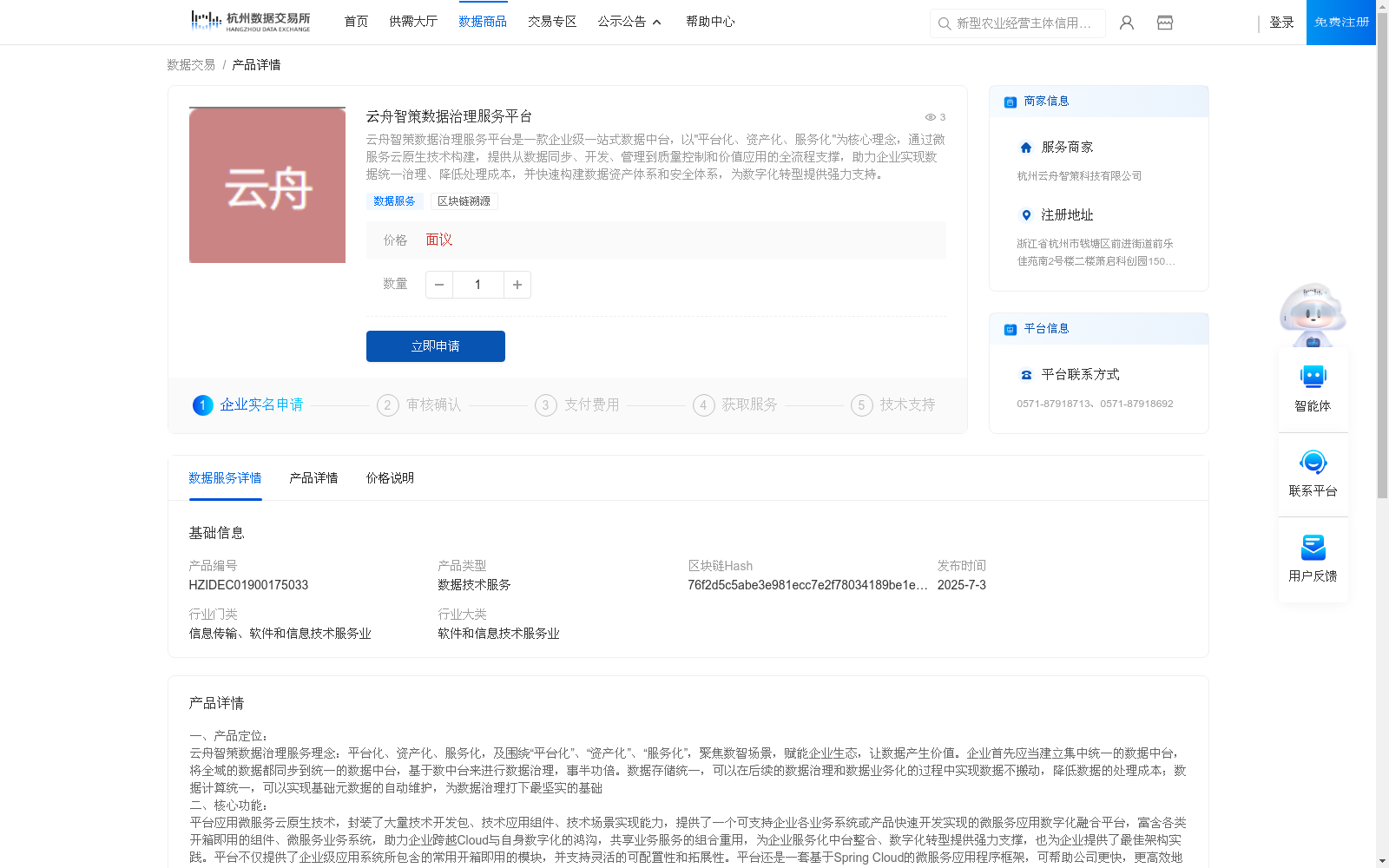This screenshot has width=1389, height=868.
Task: Click step 3 支付费用
Action: (577, 405)
